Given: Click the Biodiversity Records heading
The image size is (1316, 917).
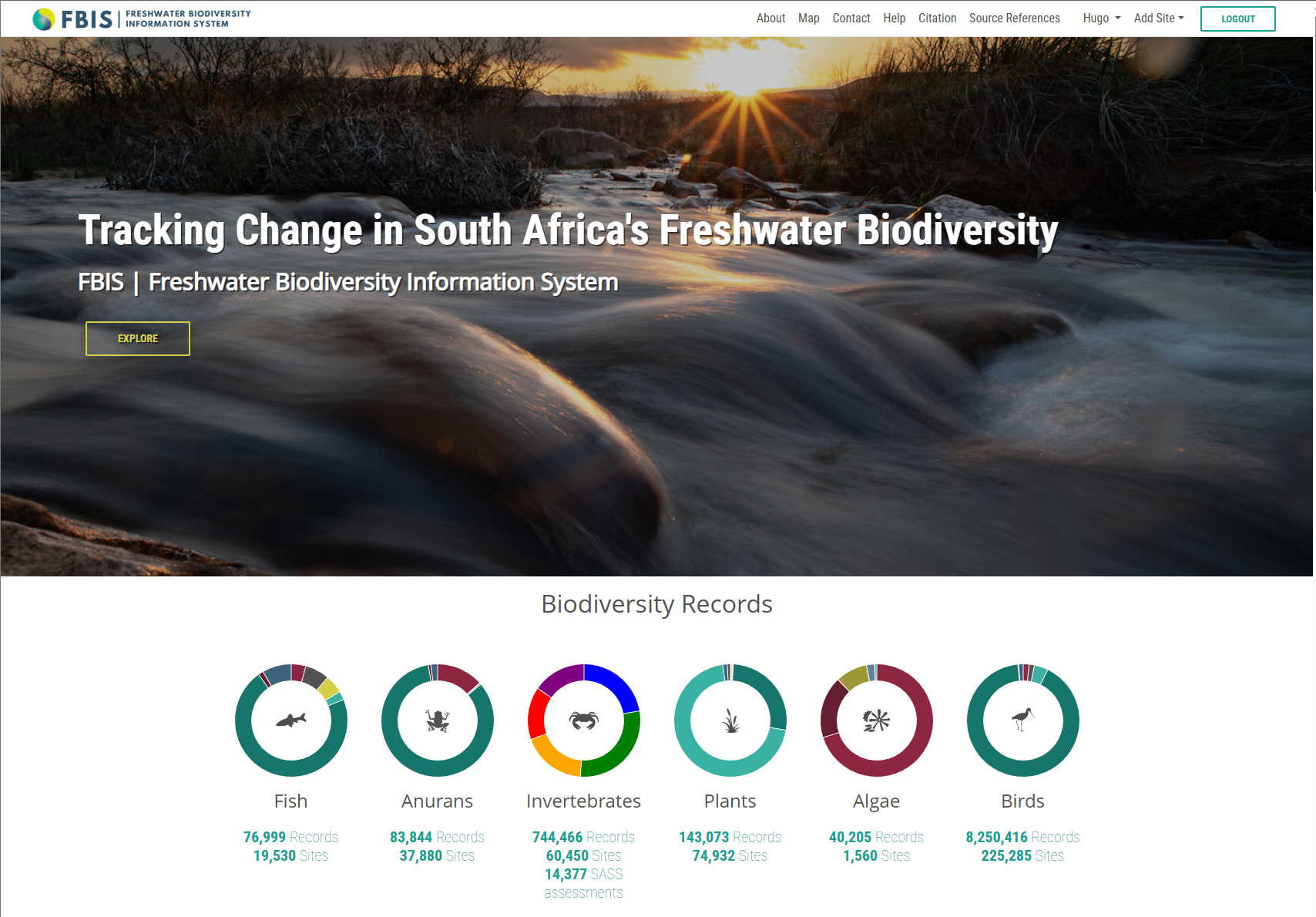Looking at the screenshot, I should click(x=656, y=604).
